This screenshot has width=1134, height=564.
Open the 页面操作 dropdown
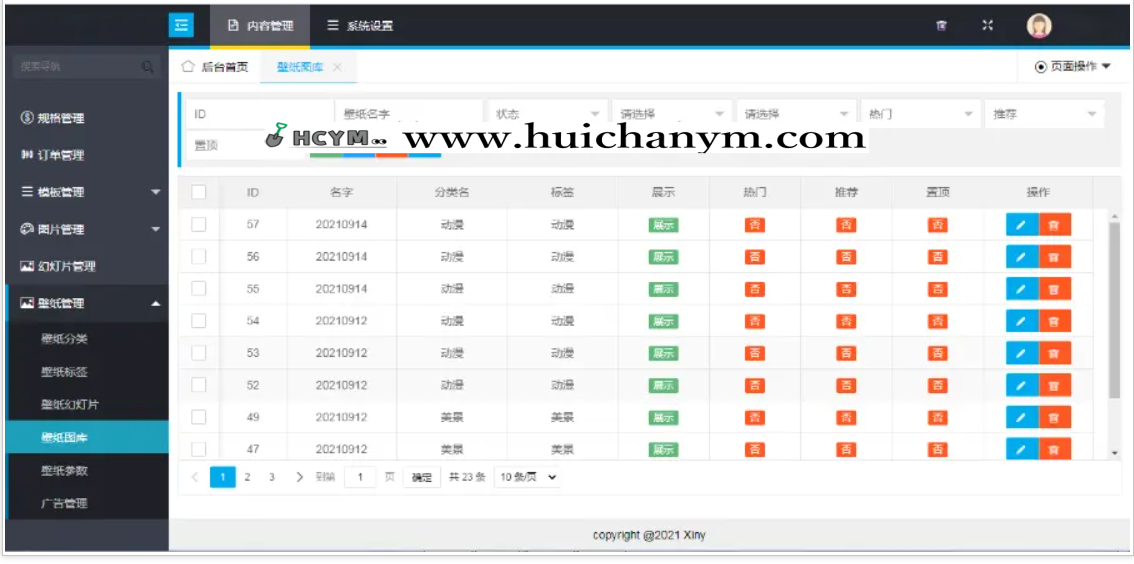(x=1073, y=67)
